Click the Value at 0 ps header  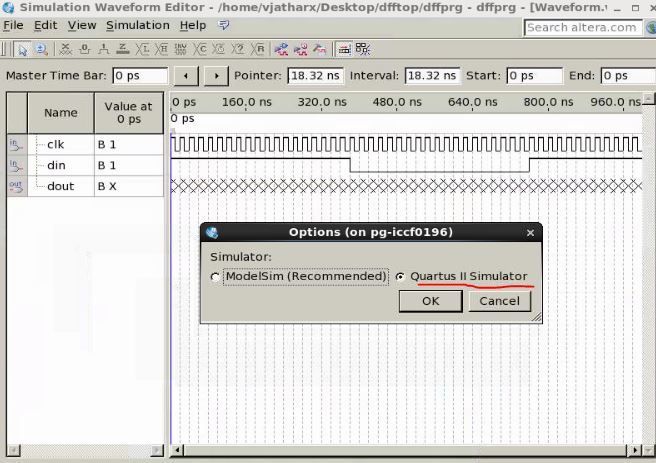tap(128, 113)
